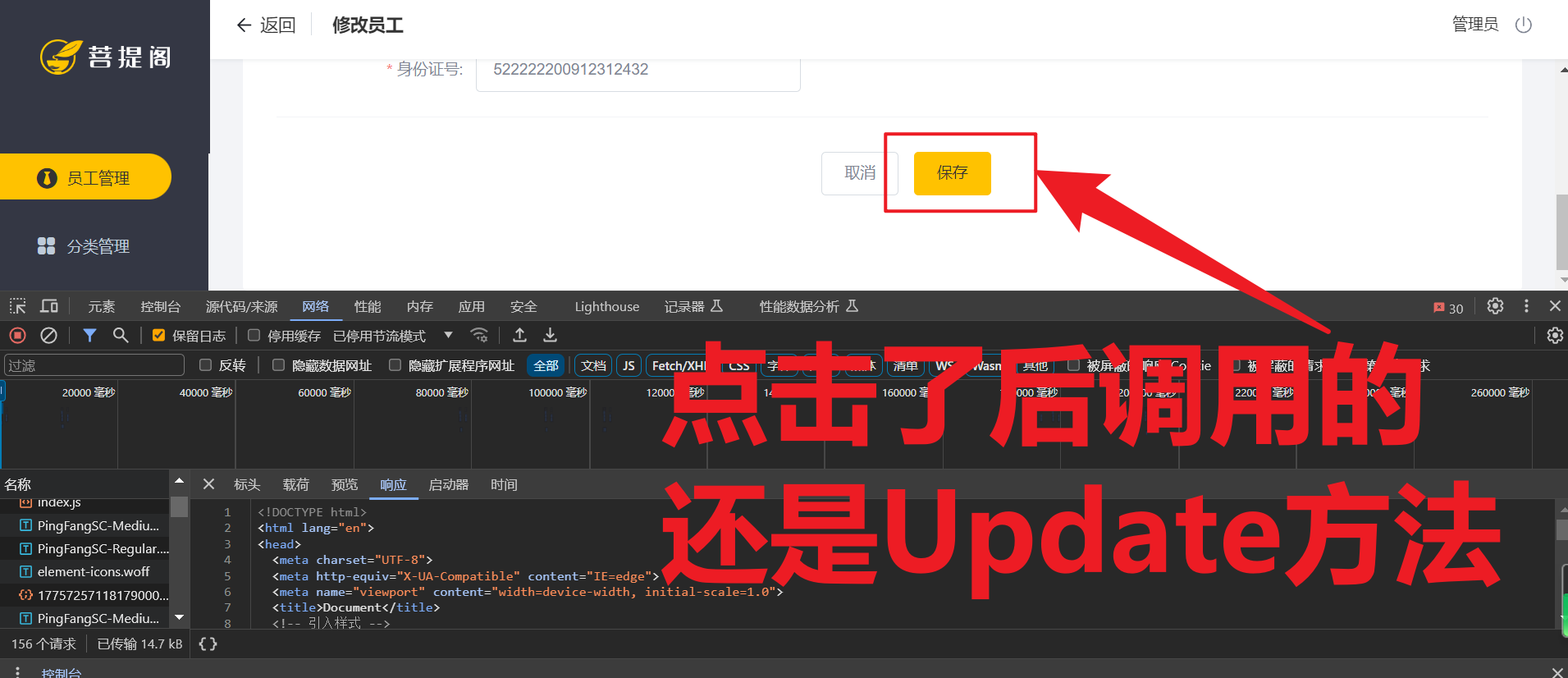Switch to 元素 panel tab
This screenshot has width=1568, height=678.
click(102, 306)
